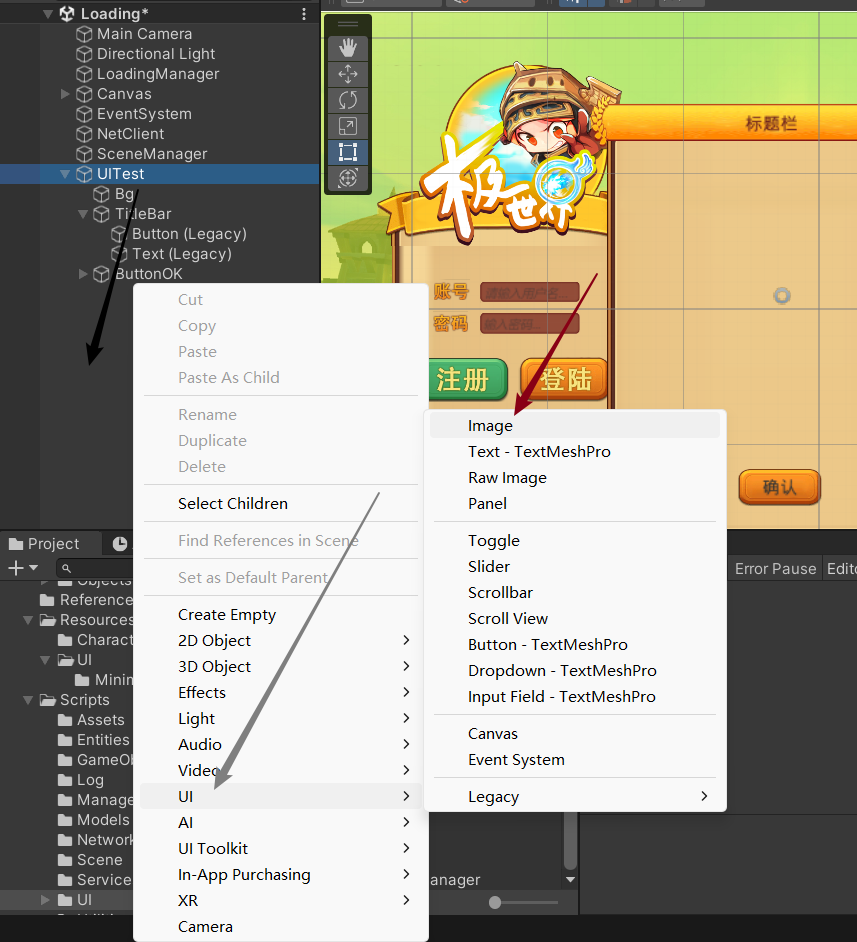Image resolution: width=857 pixels, height=942 pixels.
Task: Select the Rotate tool
Action: tap(348, 100)
